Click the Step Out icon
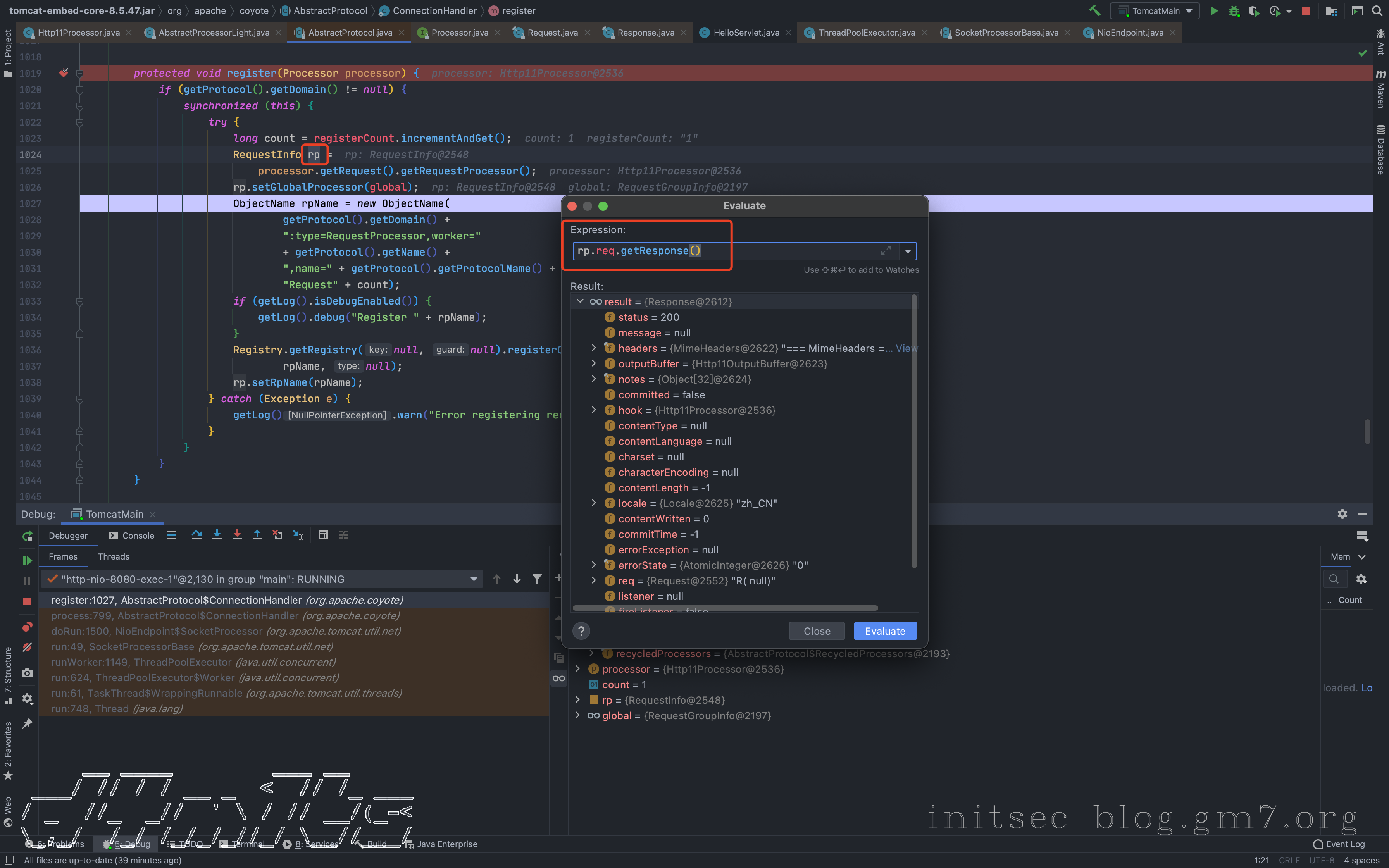This screenshot has width=1389, height=868. click(257, 535)
